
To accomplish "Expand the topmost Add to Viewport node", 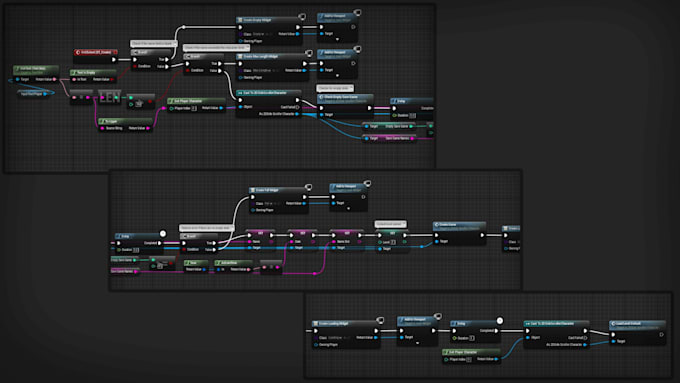I will coord(337,39).
